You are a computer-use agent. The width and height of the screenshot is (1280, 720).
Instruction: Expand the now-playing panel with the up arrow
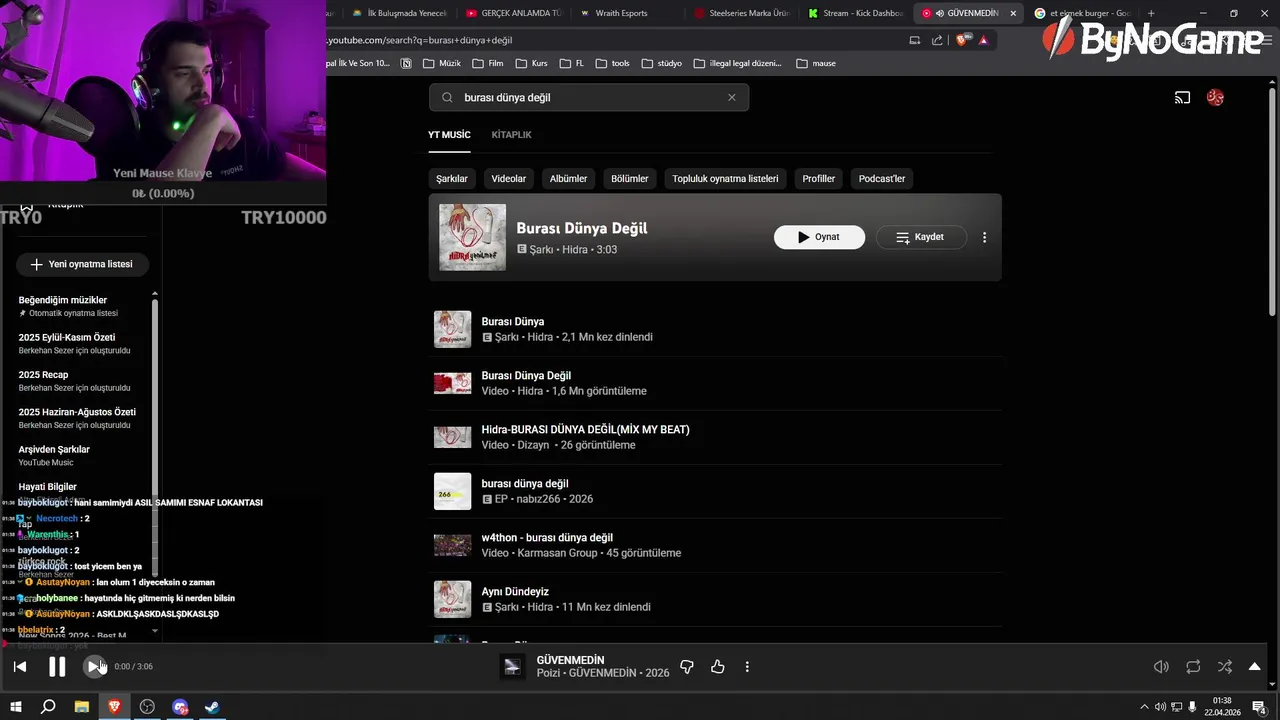pyautogui.click(x=1255, y=667)
